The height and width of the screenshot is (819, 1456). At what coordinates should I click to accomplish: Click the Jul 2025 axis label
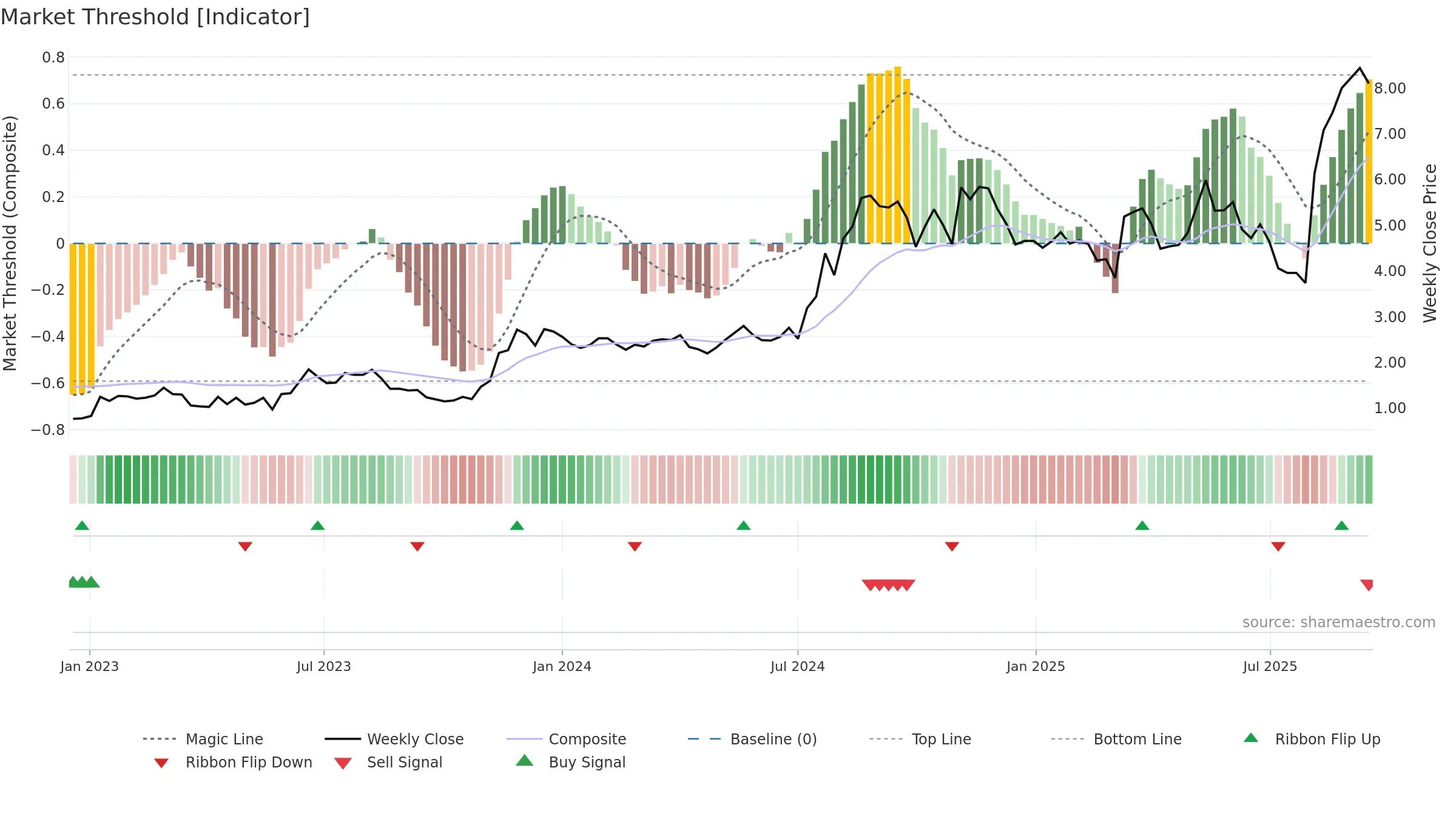[x=1270, y=666]
